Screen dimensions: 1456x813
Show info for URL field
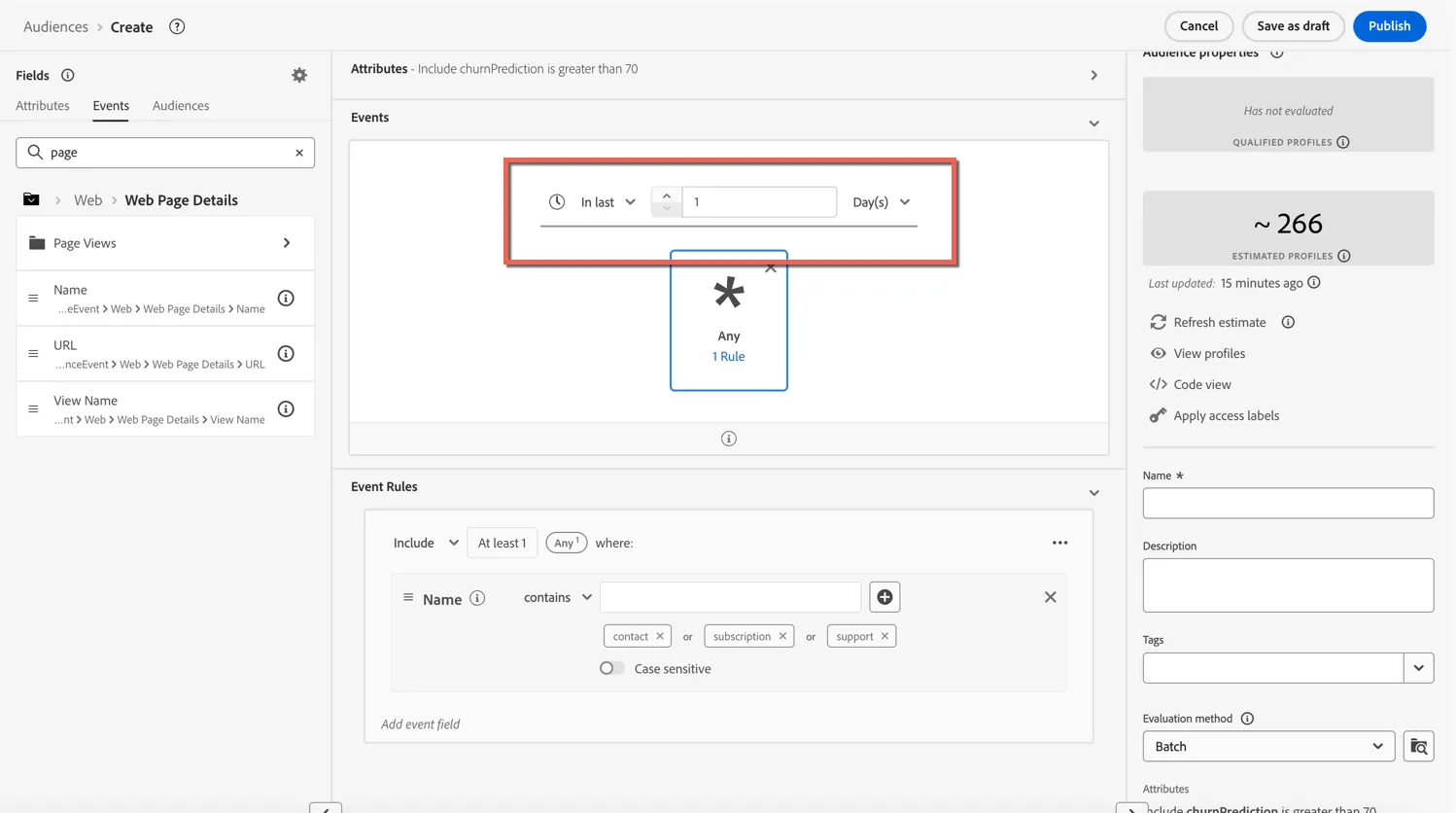tap(286, 354)
